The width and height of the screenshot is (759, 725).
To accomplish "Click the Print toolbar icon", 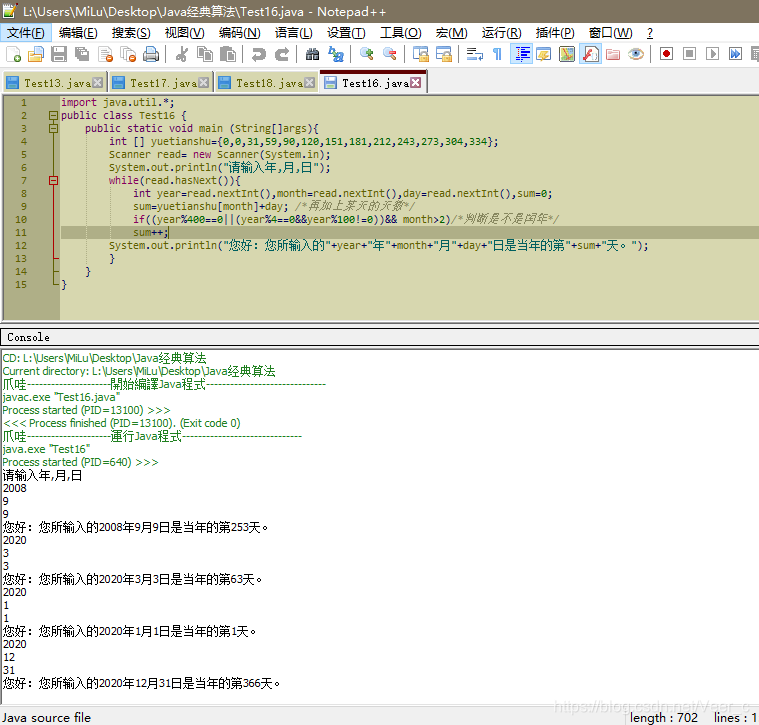I will pos(151,54).
